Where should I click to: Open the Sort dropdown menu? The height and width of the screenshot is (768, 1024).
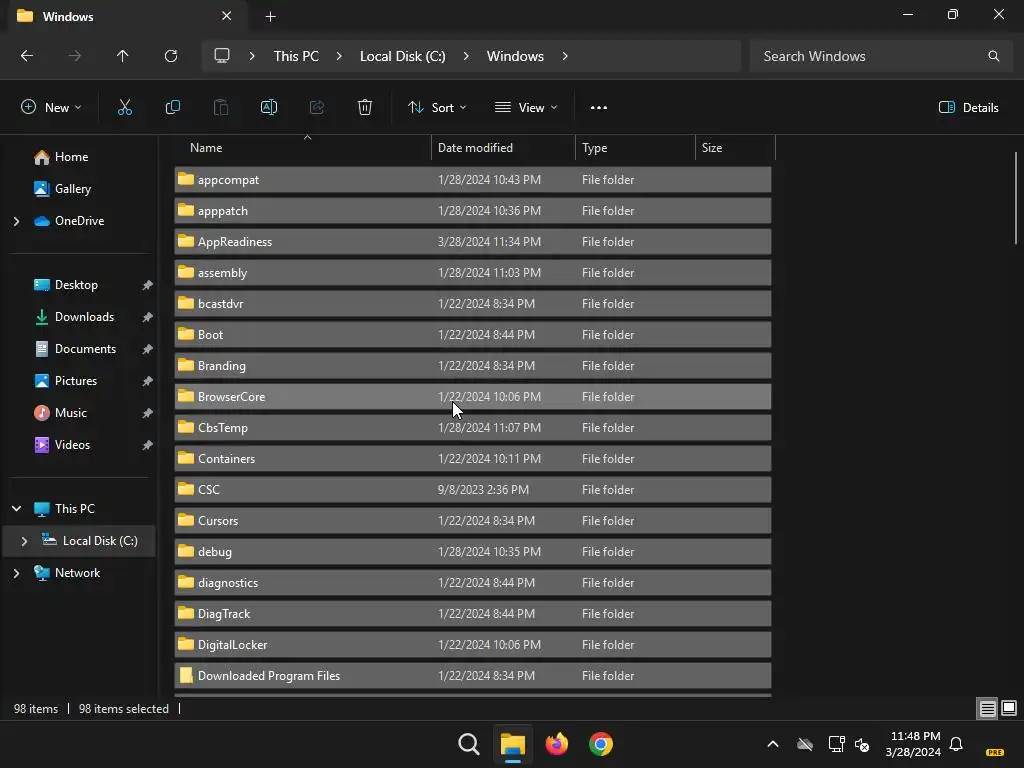tap(437, 108)
